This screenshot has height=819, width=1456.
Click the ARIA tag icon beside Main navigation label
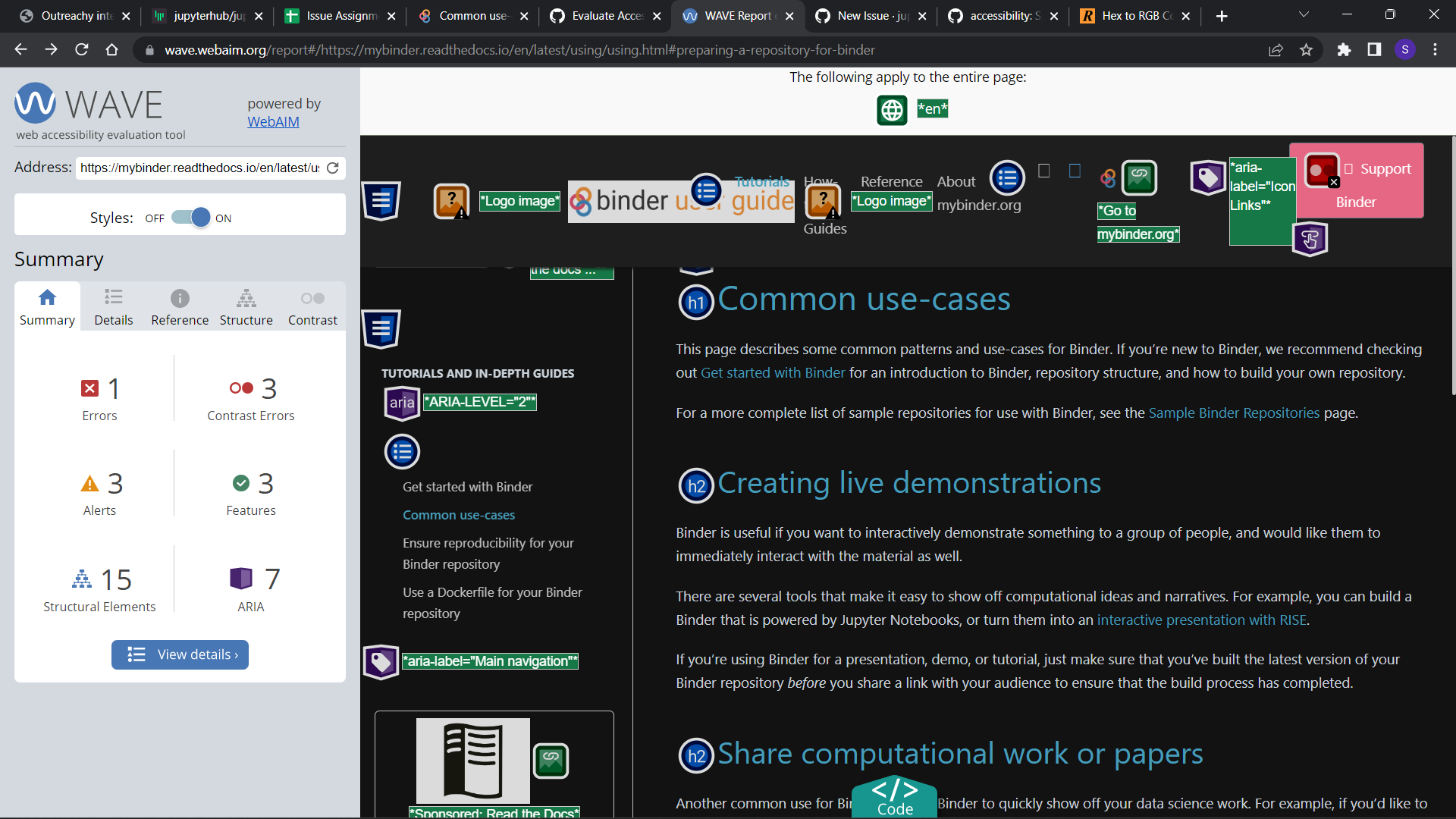tap(381, 662)
